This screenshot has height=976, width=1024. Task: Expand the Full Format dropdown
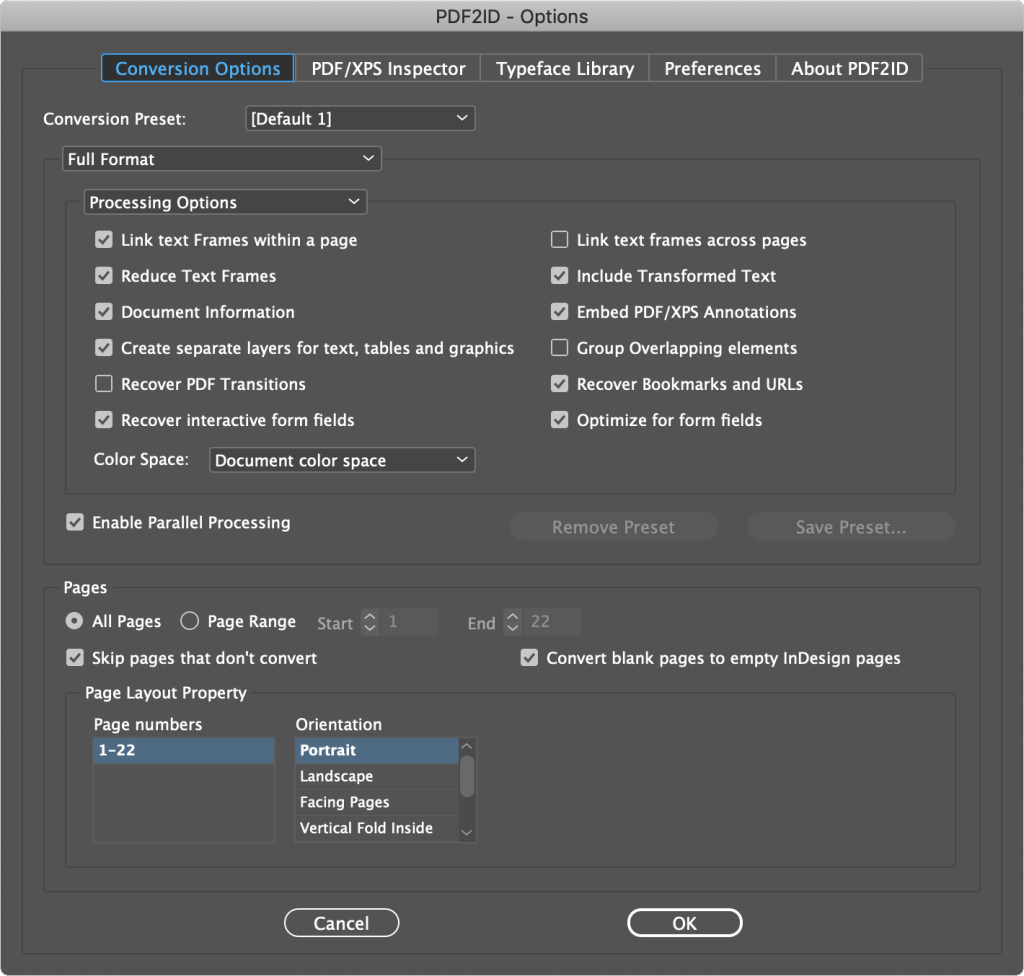tap(221, 159)
